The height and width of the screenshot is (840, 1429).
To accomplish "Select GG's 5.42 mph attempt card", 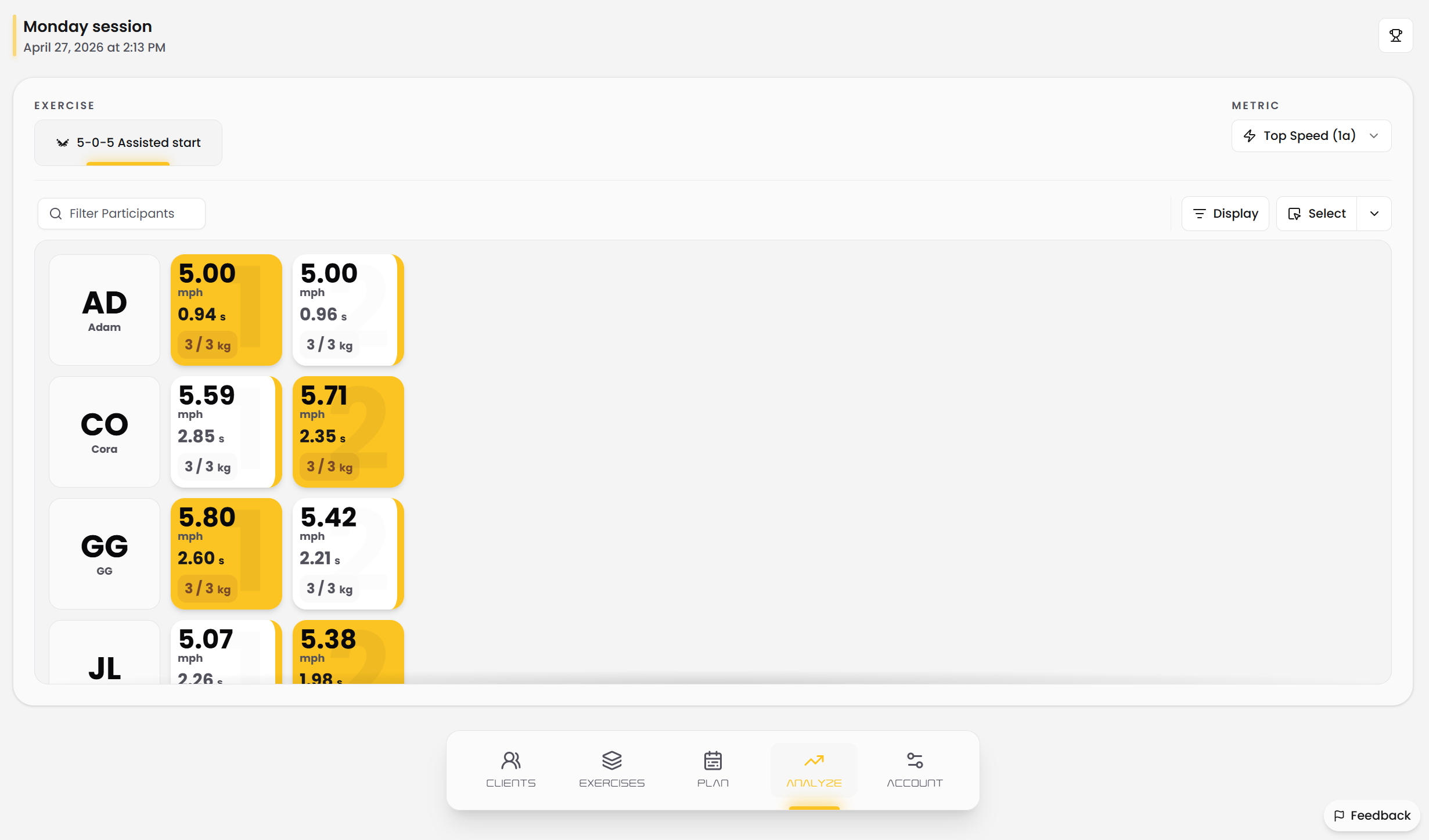I will point(348,554).
